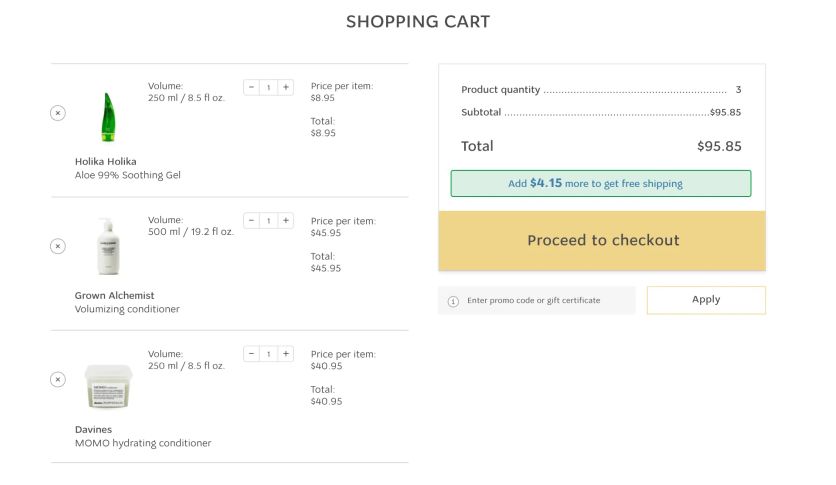836x485 pixels.
Task: Remove Davines MOMO conditioner from cart
Action: tap(58, 379)
